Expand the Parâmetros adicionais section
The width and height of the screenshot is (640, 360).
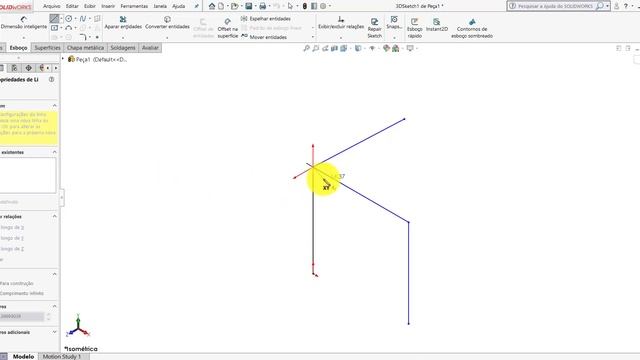tap(54, 332)
